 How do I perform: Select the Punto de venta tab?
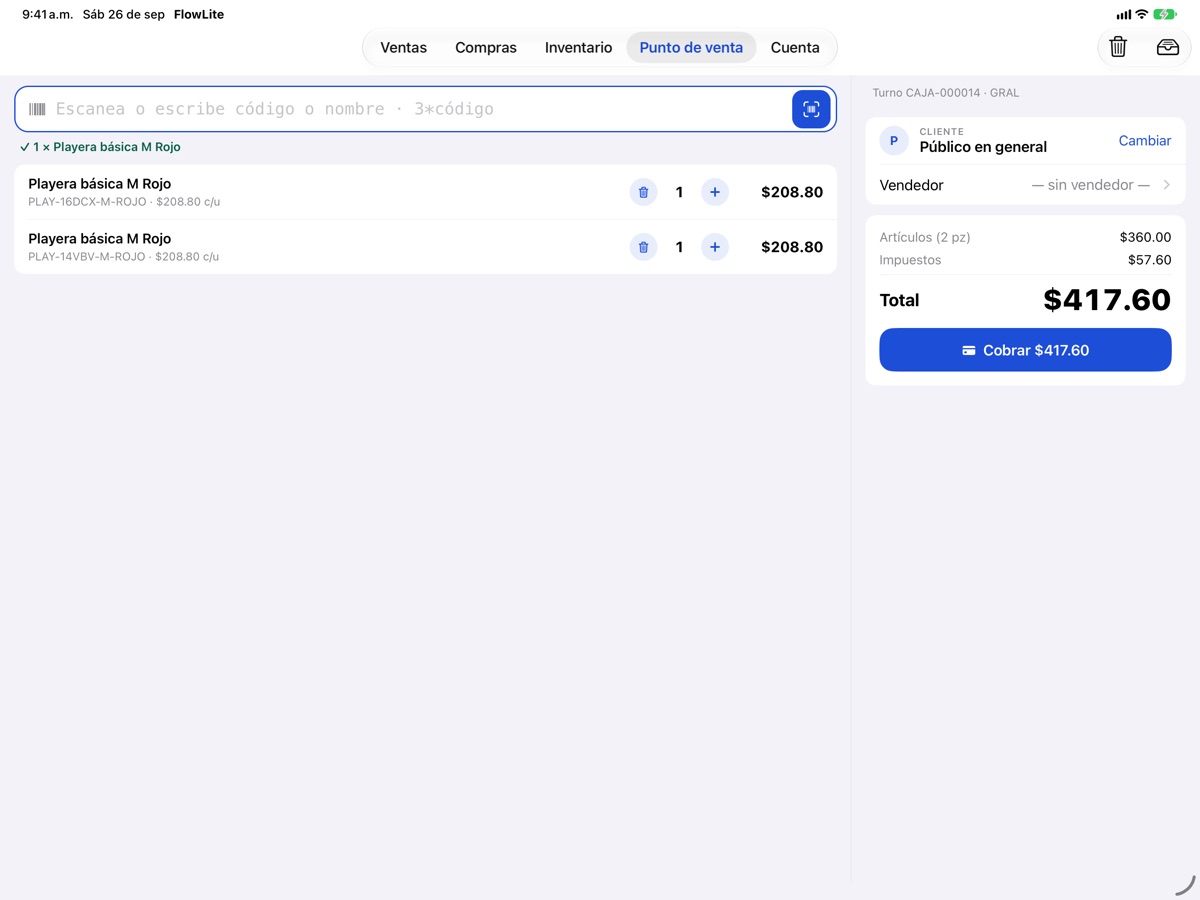click(x=691, y=48)
